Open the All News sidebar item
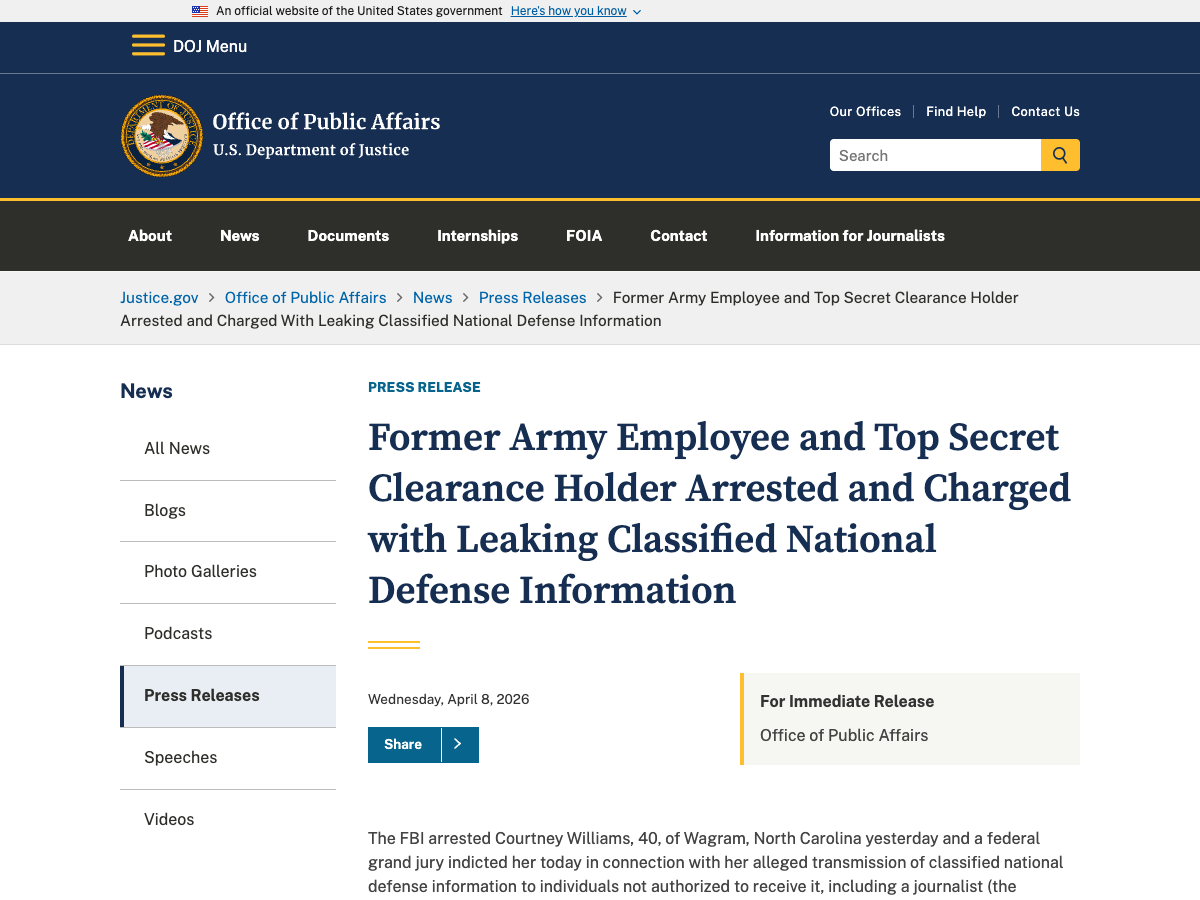Screen dimensions: 1200x900 (x=177, y=448)
